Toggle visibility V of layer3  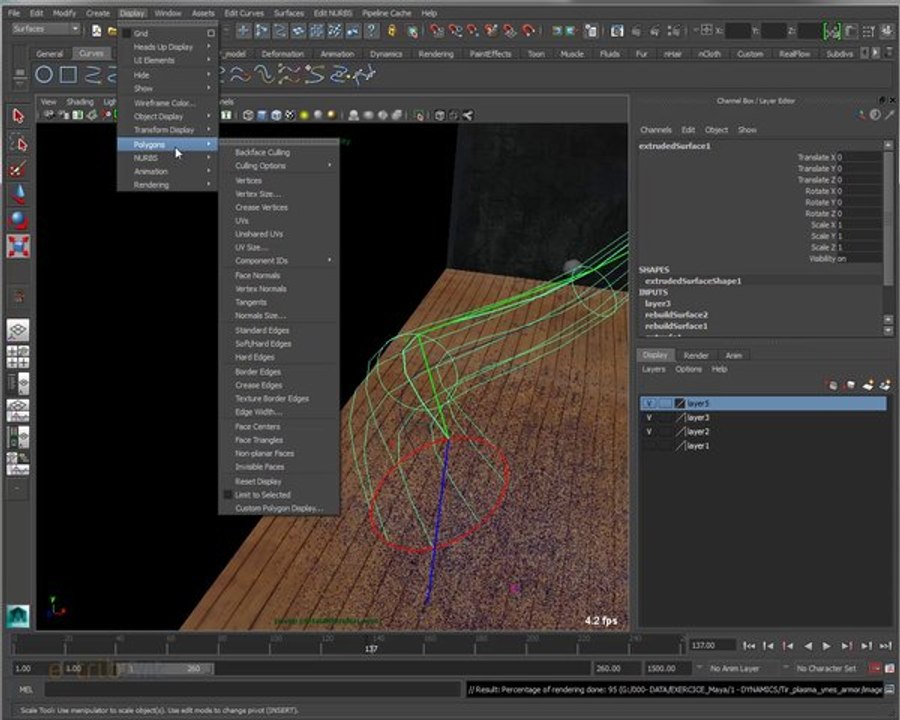649,417
